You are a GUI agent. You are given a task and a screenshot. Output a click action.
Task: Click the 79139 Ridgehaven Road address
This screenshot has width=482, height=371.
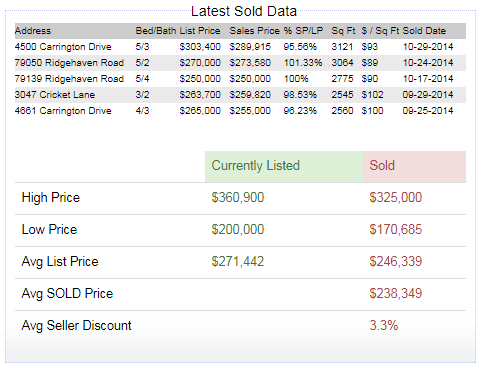69,79
